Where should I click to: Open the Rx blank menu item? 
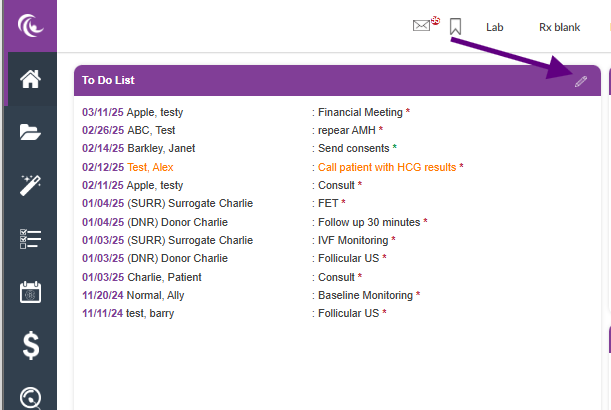560,27
